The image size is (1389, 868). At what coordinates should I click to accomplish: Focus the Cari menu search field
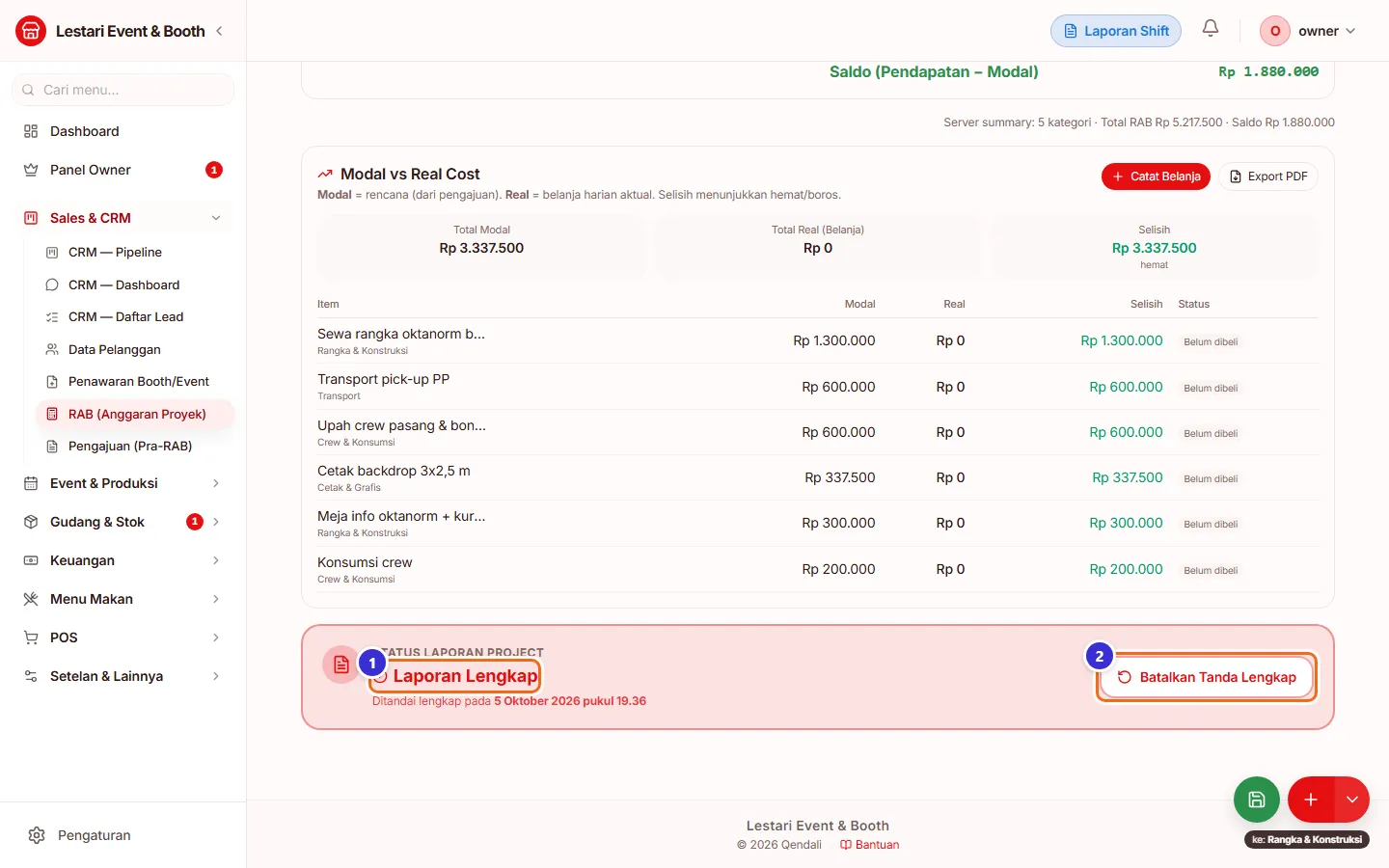[x=123, y=90]
